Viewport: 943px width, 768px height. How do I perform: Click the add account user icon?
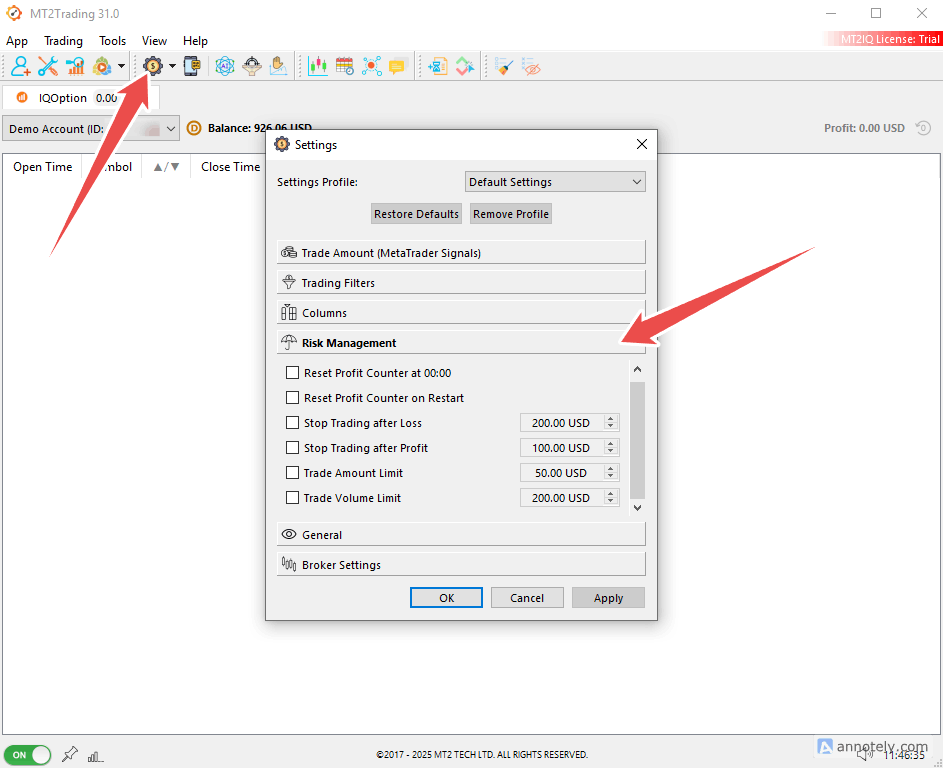tap(20, 66)
